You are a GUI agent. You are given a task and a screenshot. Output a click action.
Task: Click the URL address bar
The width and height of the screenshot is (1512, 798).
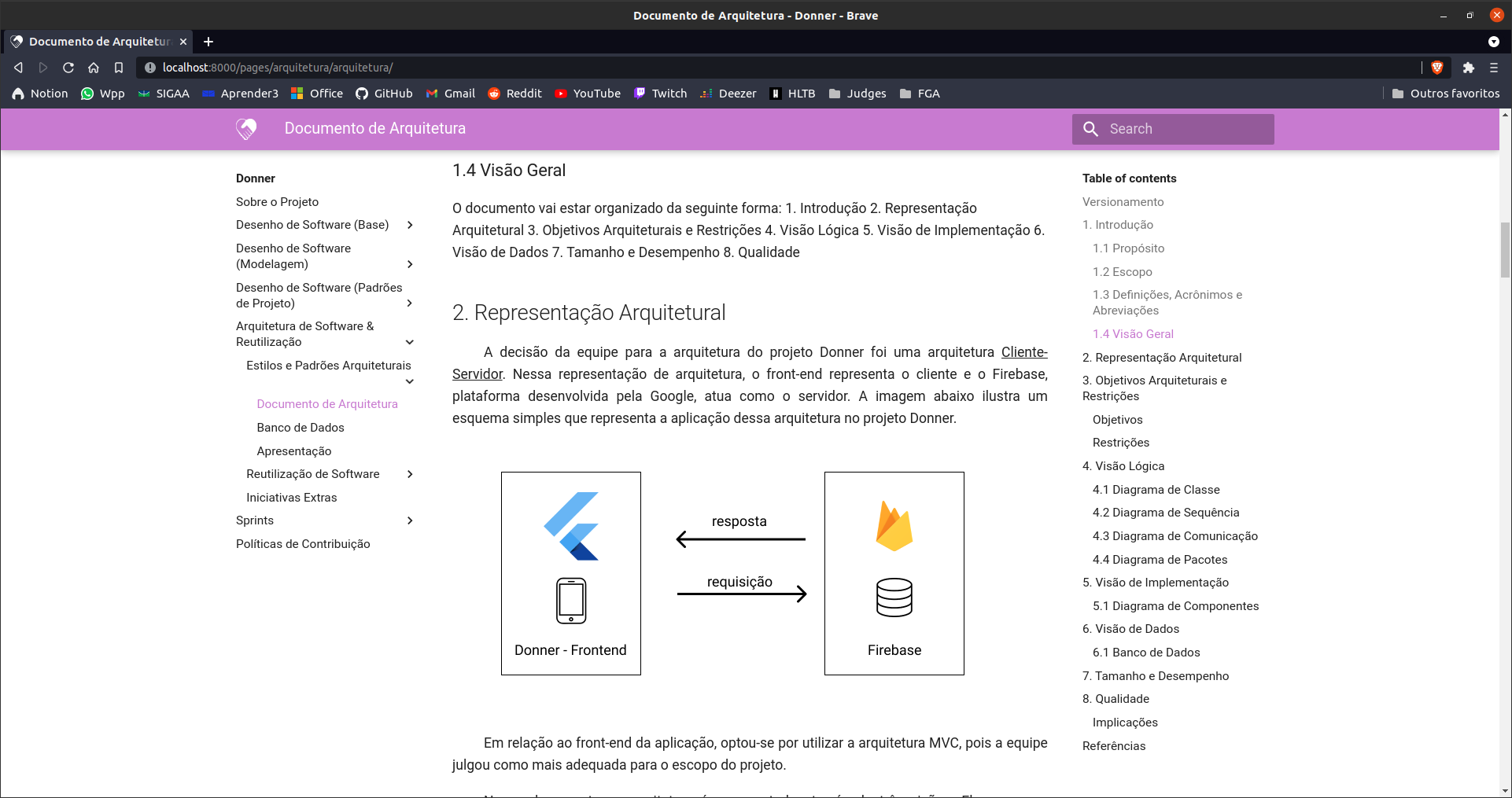pos(787,68)
